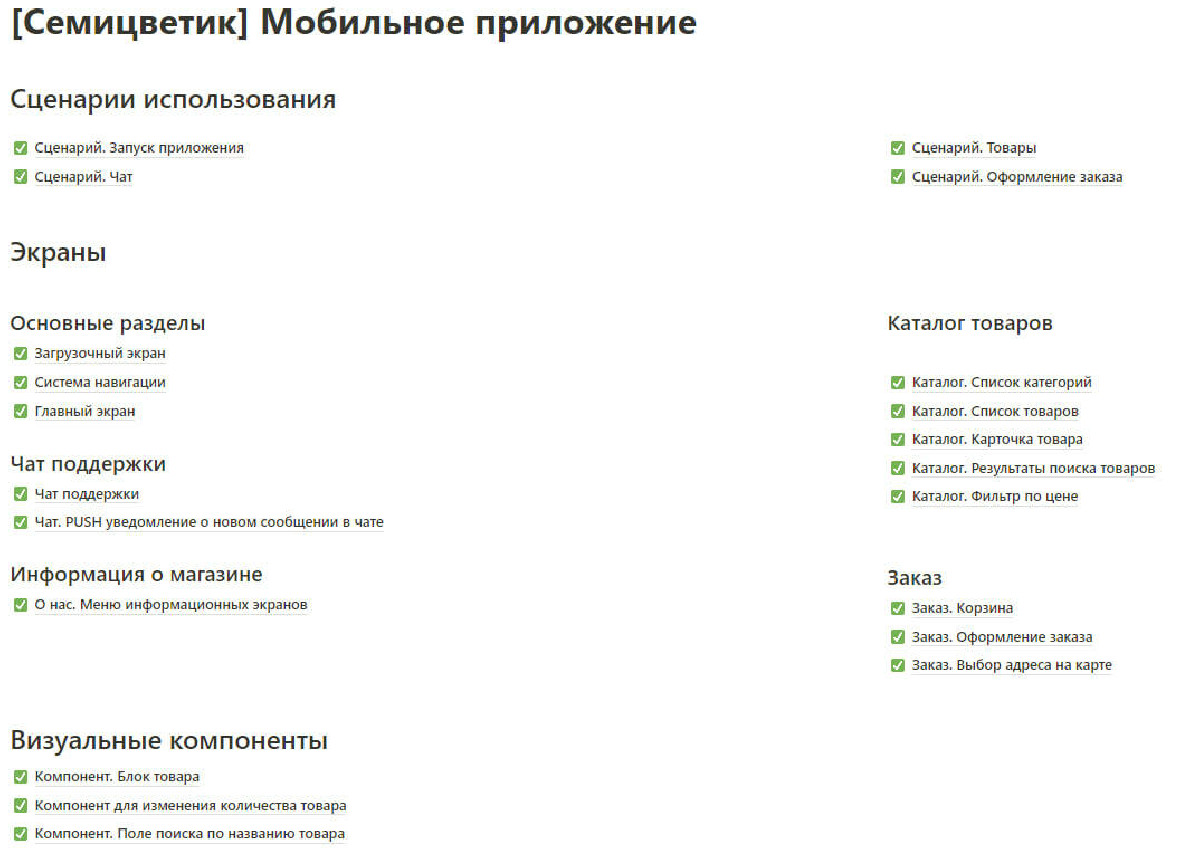Toggle checkbox beside 'Каталог. Результаты поиска товаров'
Image resolution: width=1200 pixels, height=859 pixels.
point(897,468)
